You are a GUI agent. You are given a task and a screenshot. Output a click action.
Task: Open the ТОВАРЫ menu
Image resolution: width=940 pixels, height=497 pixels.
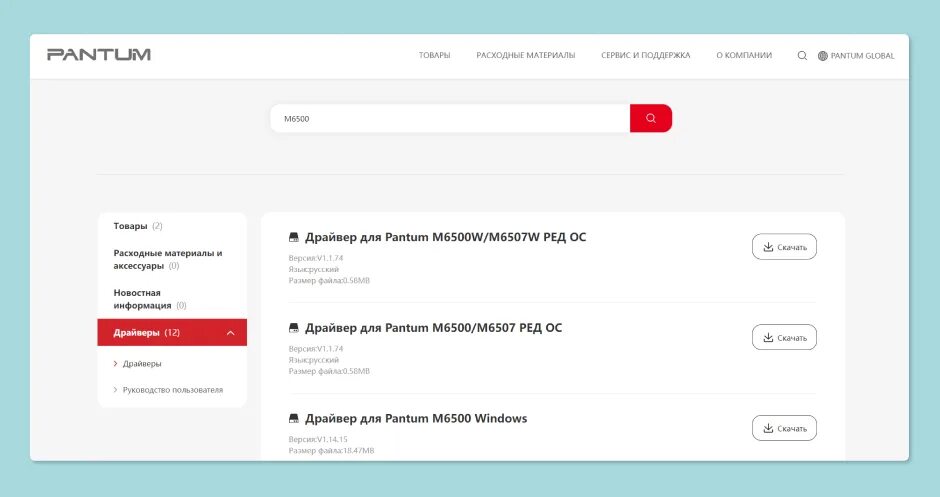(x=435, y=55)
